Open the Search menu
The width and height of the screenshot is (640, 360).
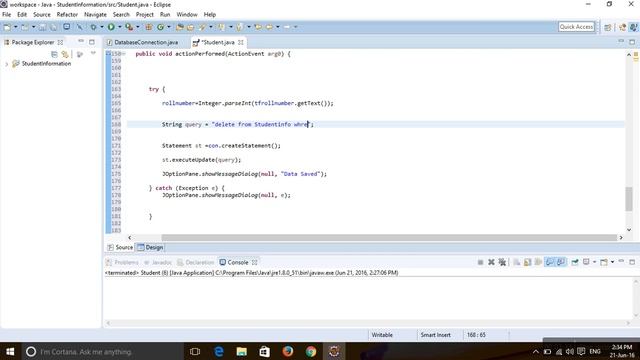tap(121, 14)
